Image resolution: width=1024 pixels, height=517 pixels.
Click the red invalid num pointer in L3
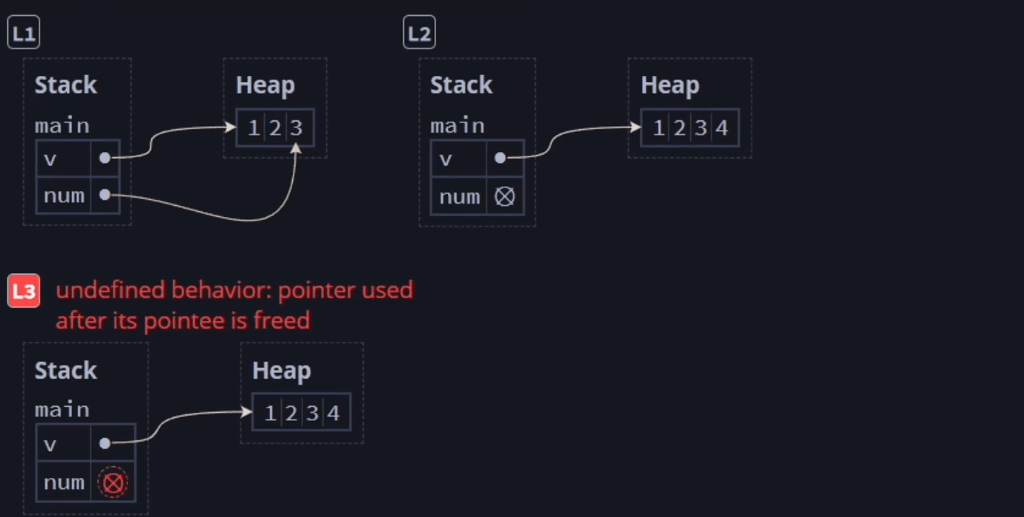click(113, 483)
